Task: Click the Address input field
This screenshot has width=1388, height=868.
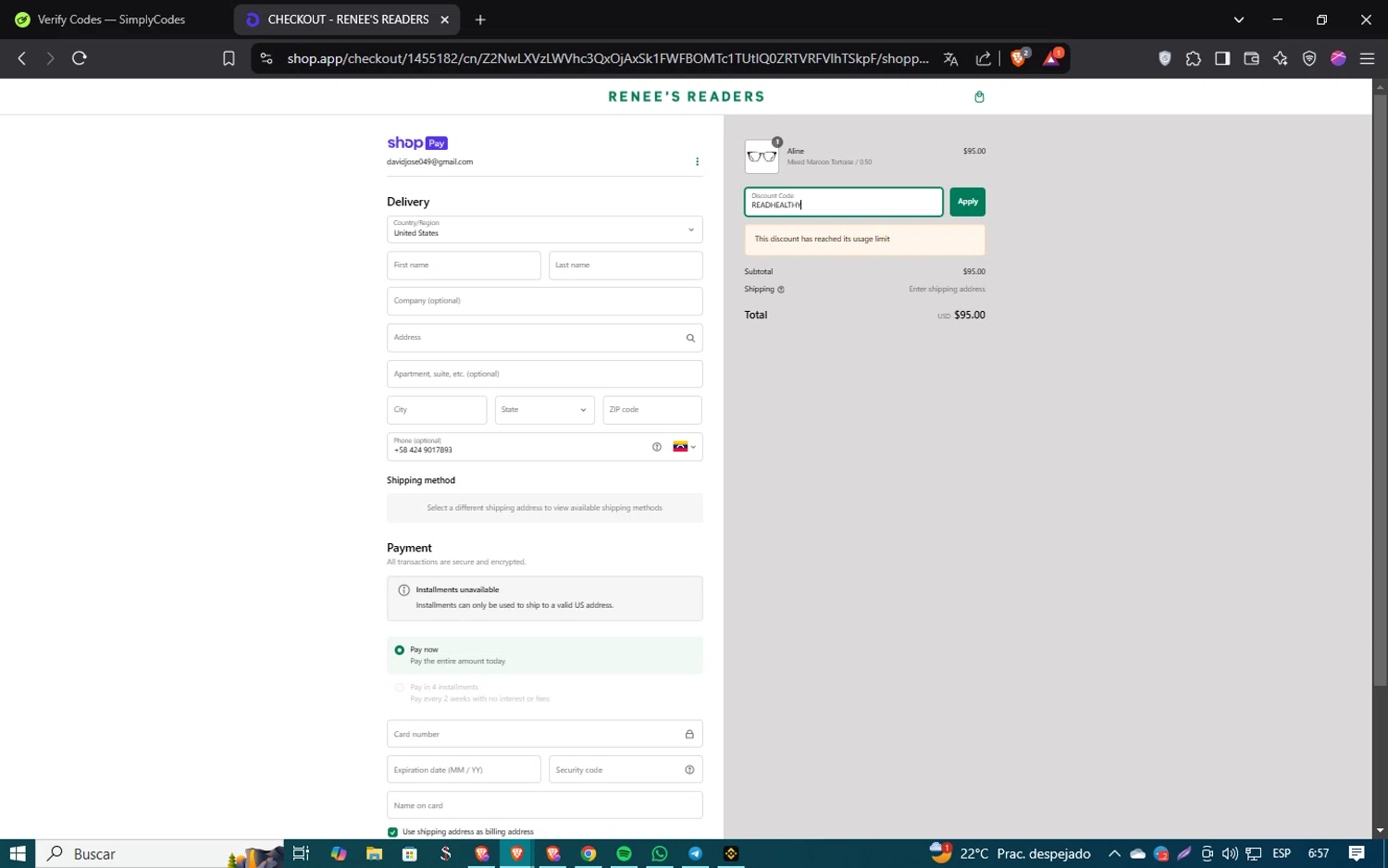Action: point(545,338)
